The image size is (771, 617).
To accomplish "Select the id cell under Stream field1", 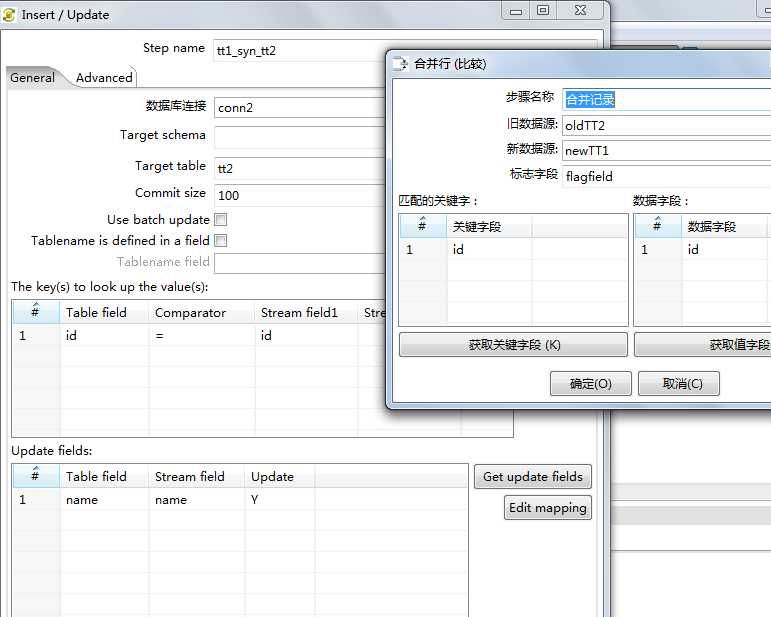I will tap(306, 335).
